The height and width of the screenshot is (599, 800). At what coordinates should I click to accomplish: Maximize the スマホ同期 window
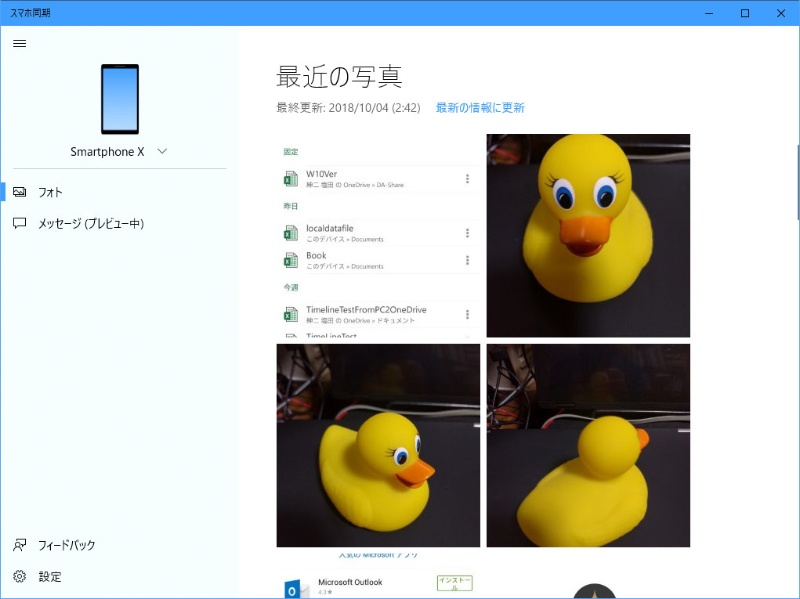[x=745, y=13]
